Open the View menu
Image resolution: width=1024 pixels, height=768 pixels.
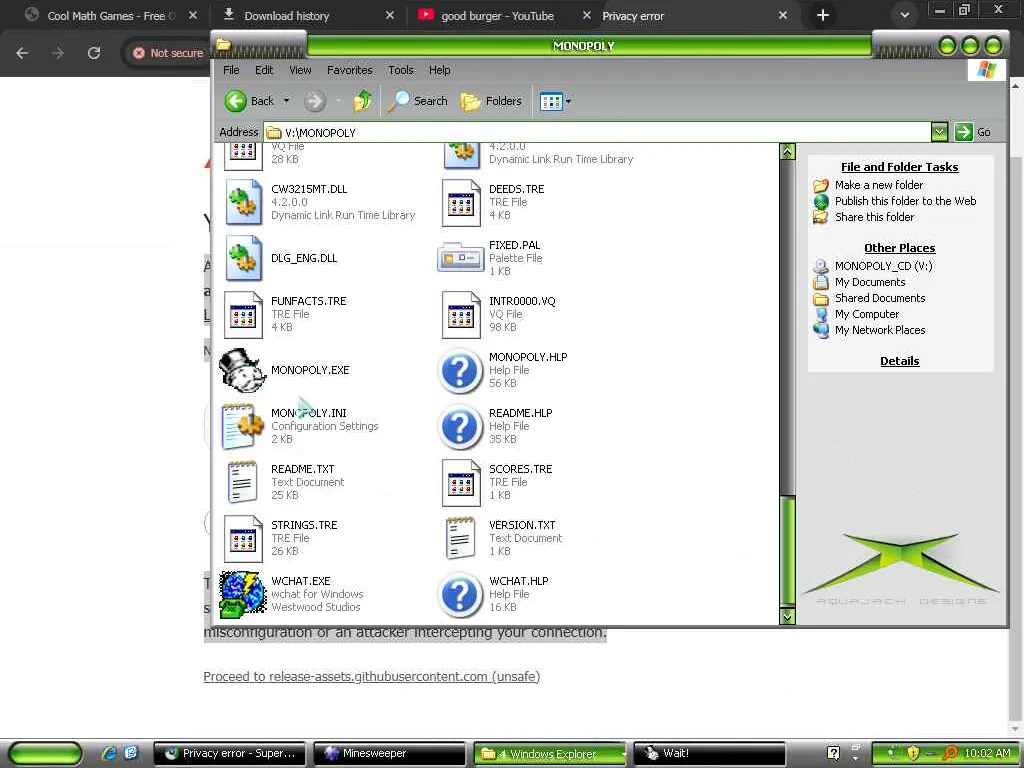[x=300, y=70]
